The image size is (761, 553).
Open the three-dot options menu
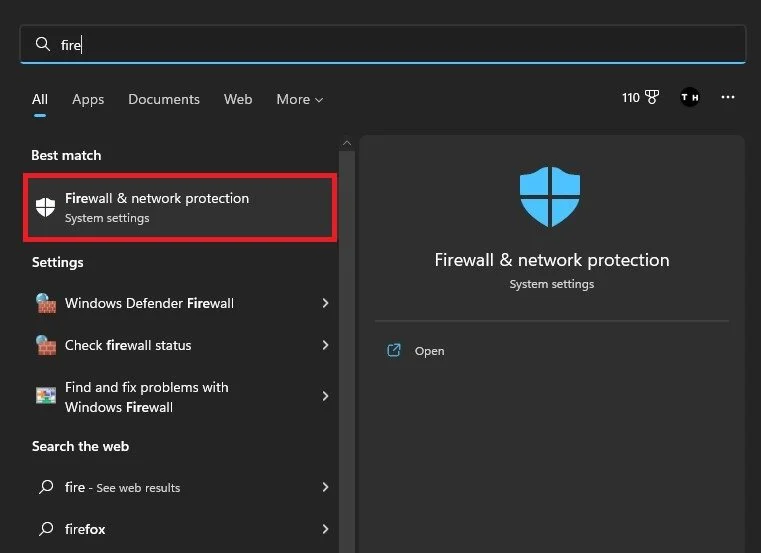tap(728, 98)
